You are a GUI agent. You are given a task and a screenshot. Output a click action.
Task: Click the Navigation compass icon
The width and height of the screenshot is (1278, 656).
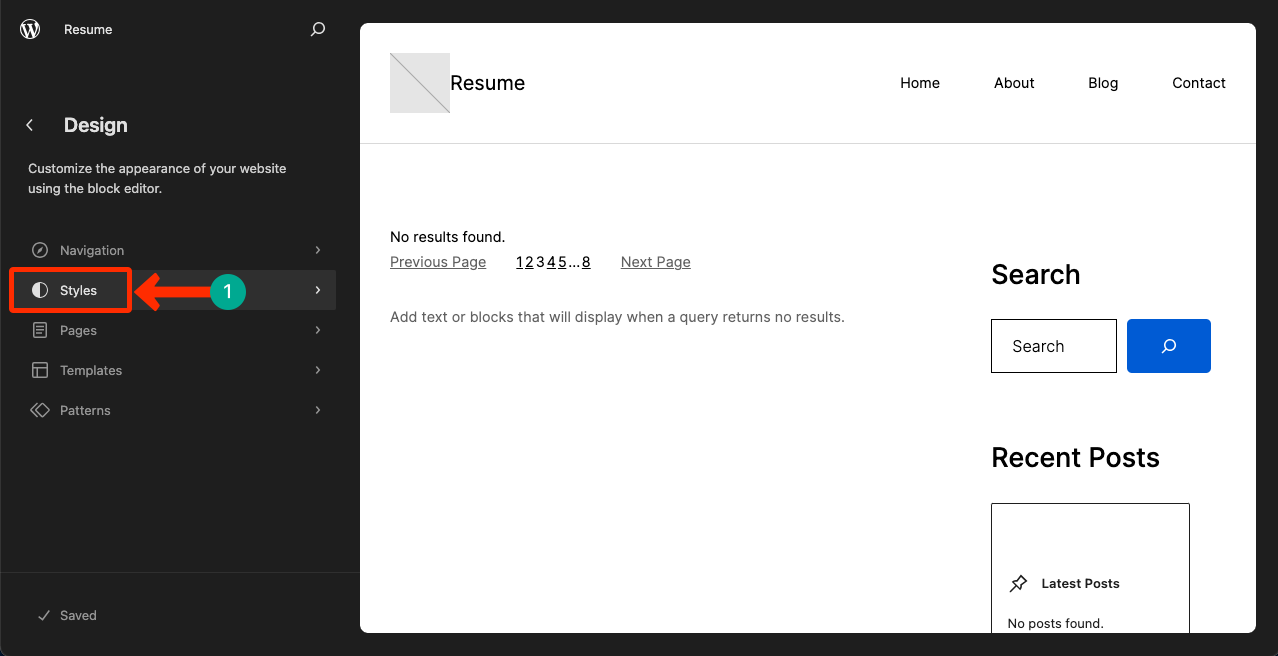click(x=40, y=250)
